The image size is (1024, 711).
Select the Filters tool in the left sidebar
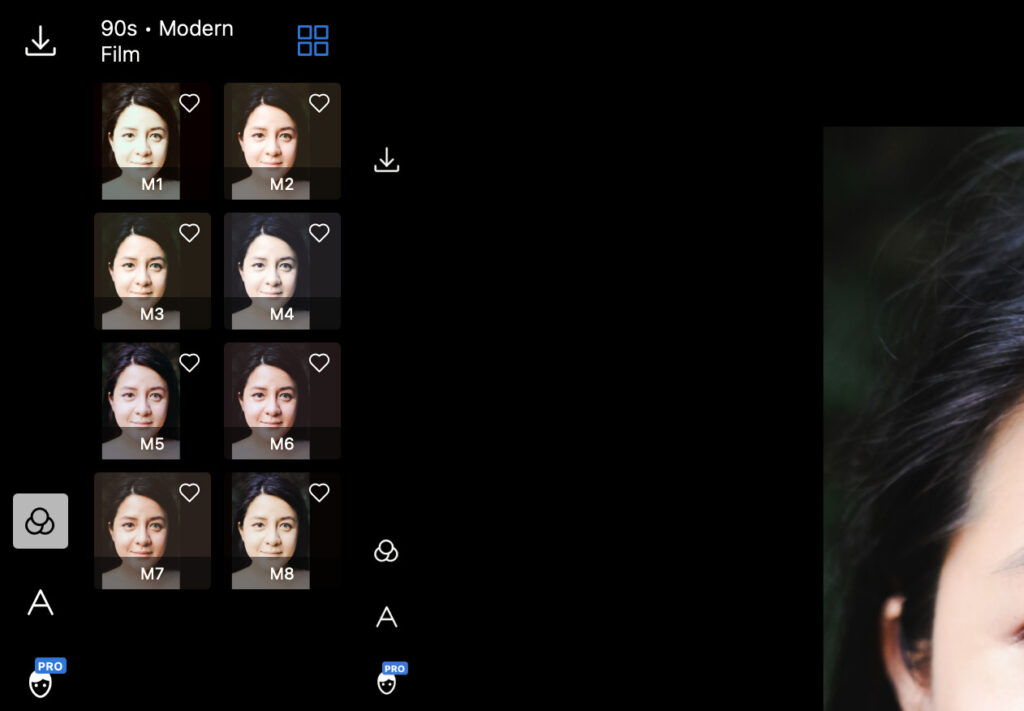click(40, 521)
